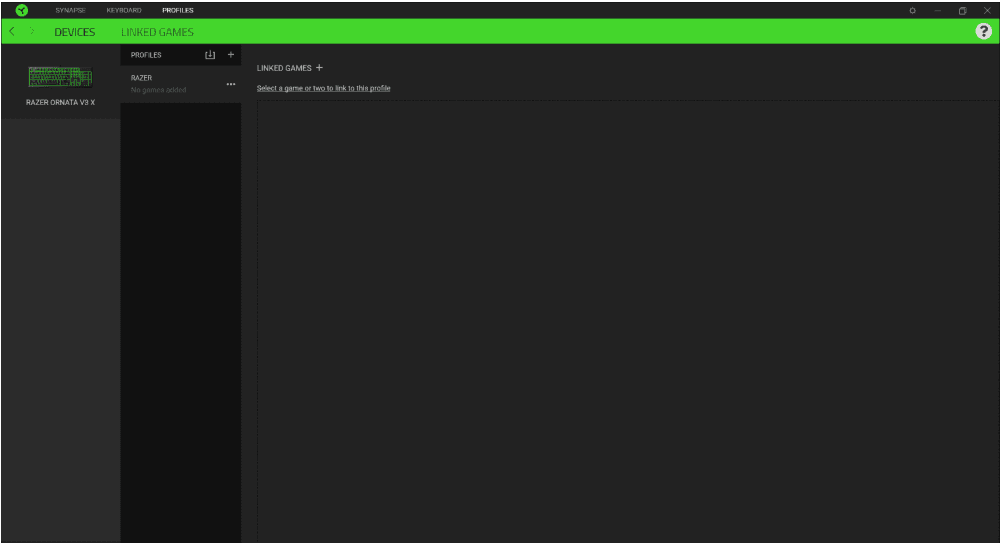This screenshot has width=1000, height=543.
Task: Click the 'Select a game or two' link
Action: tap(323, 88)
